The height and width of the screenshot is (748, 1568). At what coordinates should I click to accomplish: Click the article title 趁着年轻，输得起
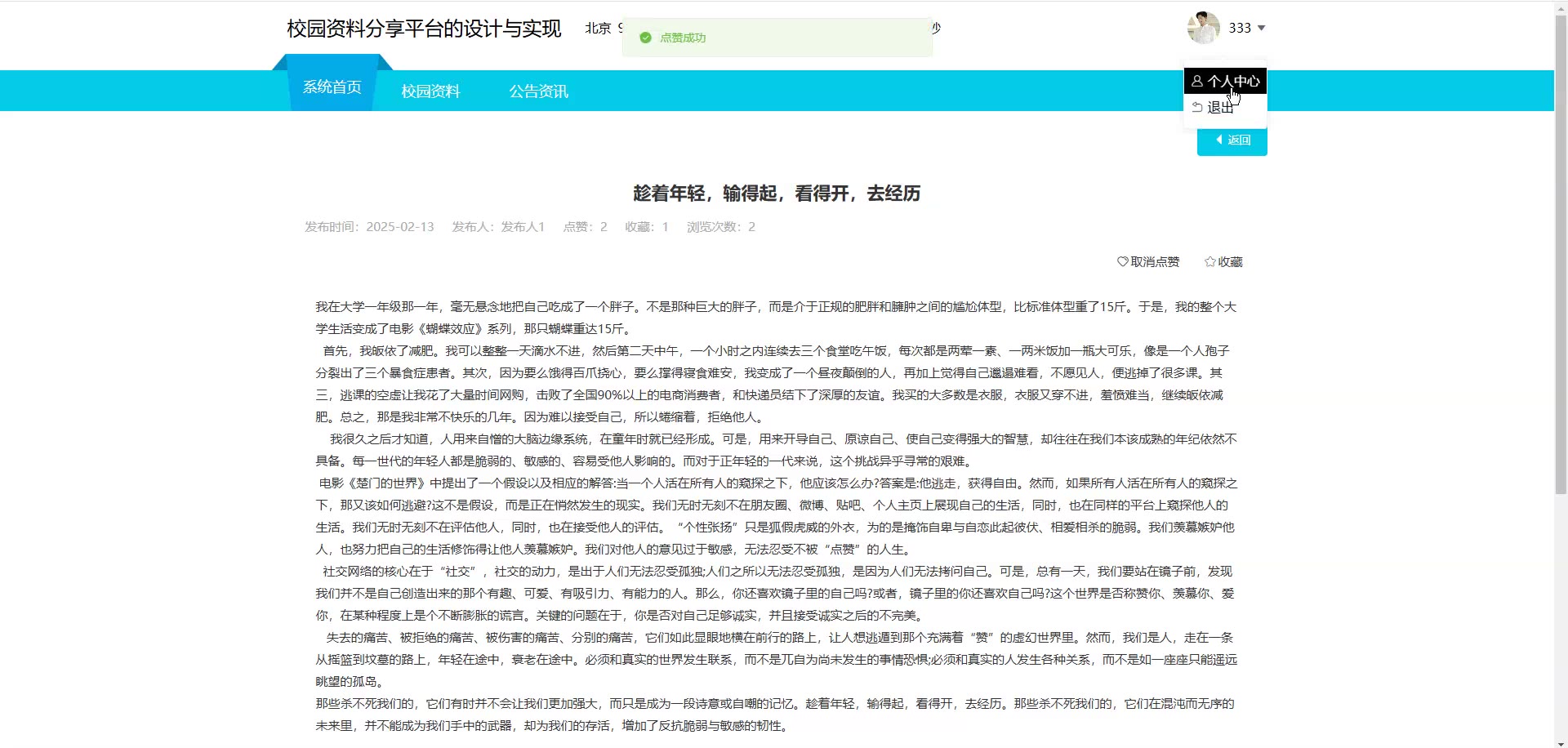pos(777,194)
